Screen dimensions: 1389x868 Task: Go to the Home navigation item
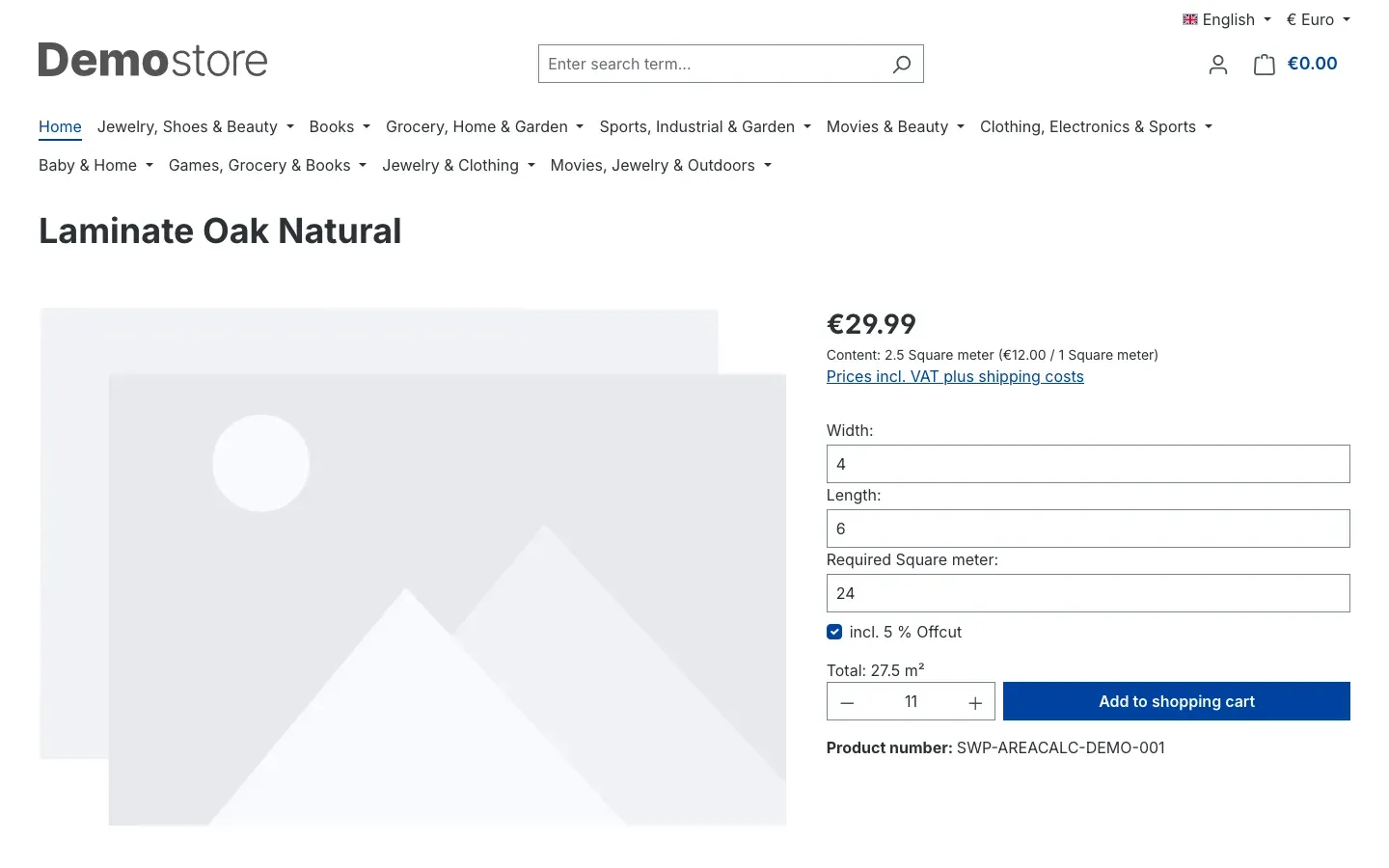pos(60,126)
